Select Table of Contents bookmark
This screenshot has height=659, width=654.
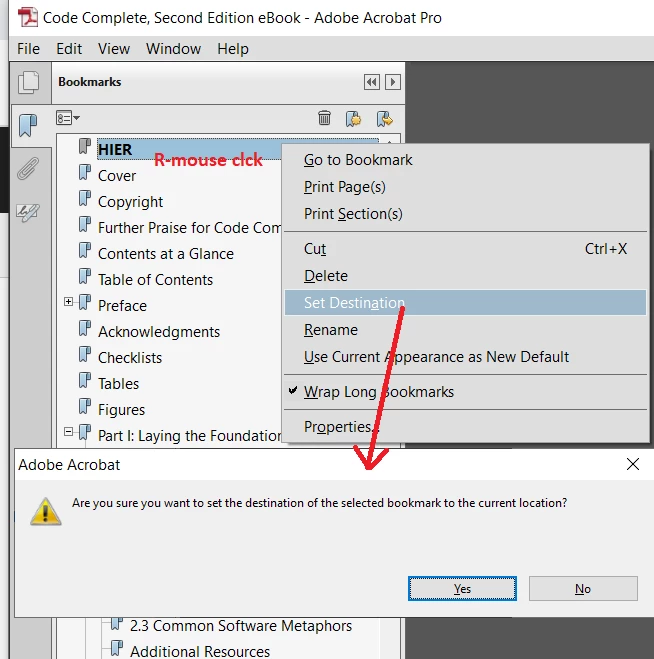[156, 280]
